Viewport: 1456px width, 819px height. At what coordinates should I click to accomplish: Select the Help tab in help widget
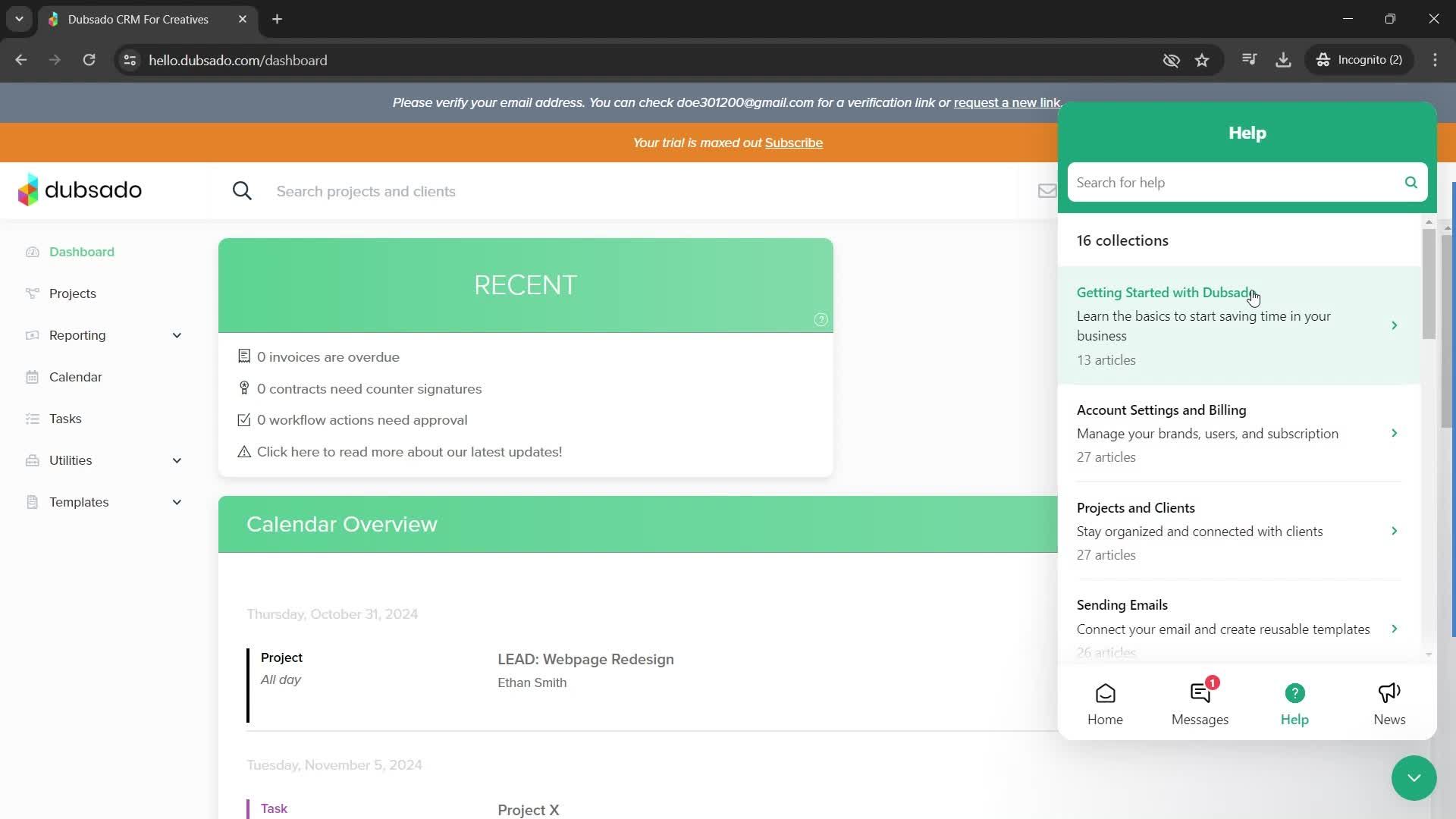click(1294, 704)
